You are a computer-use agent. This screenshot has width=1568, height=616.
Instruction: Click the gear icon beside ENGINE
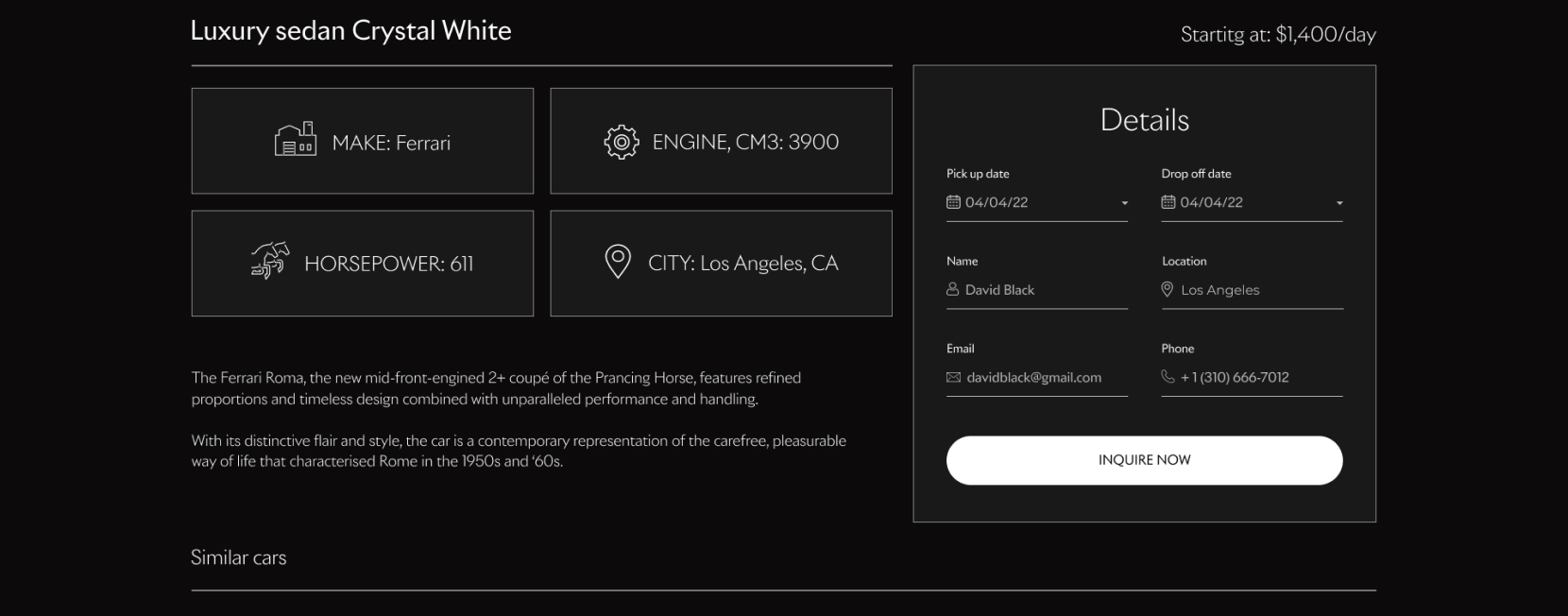pyautogui.click(x=621, y=142)
